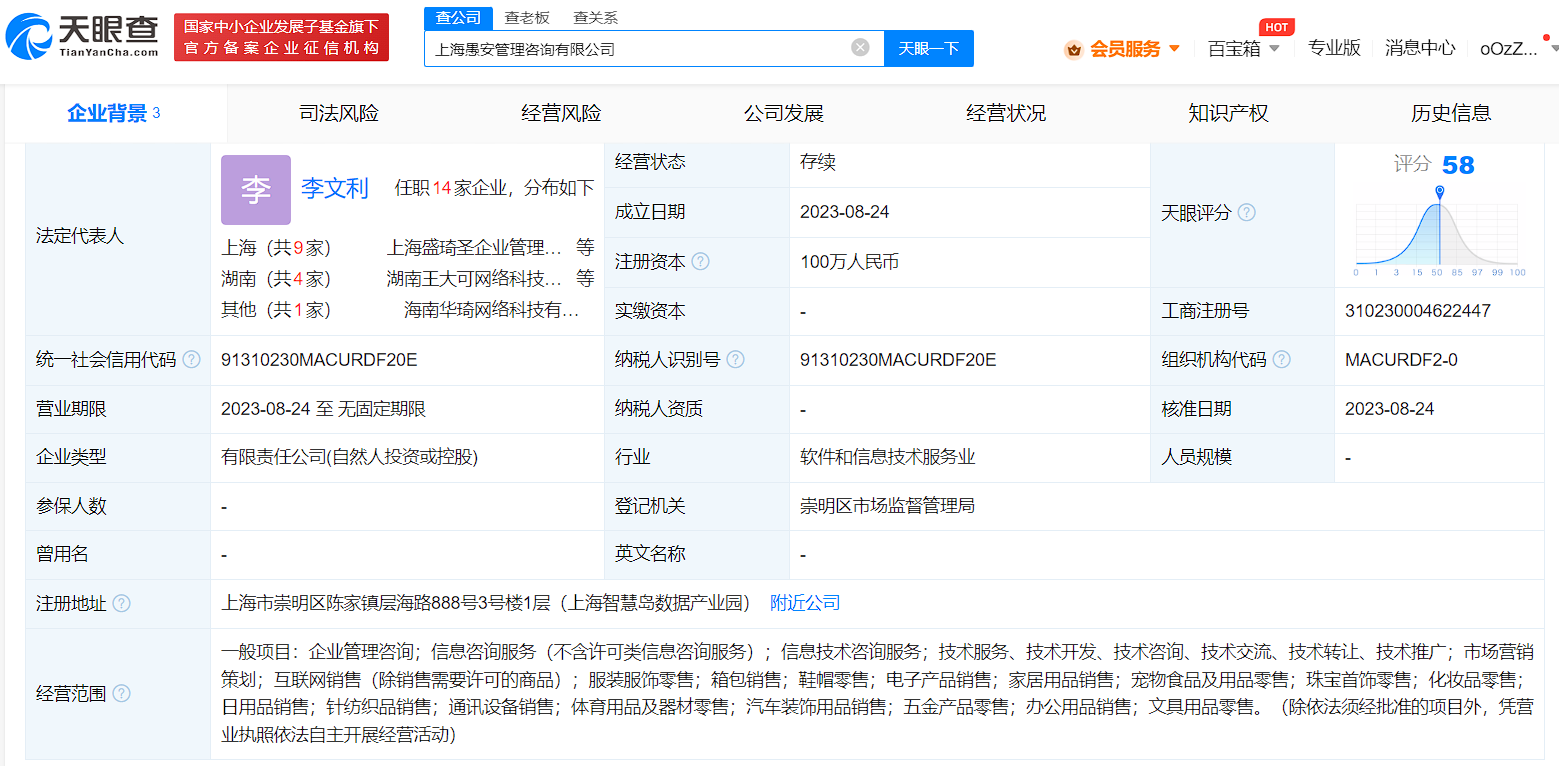Viewport: 1559px width, 766px height.
Task: Click the 湖南 (共4家) region entry
Action: click(276, 278)
